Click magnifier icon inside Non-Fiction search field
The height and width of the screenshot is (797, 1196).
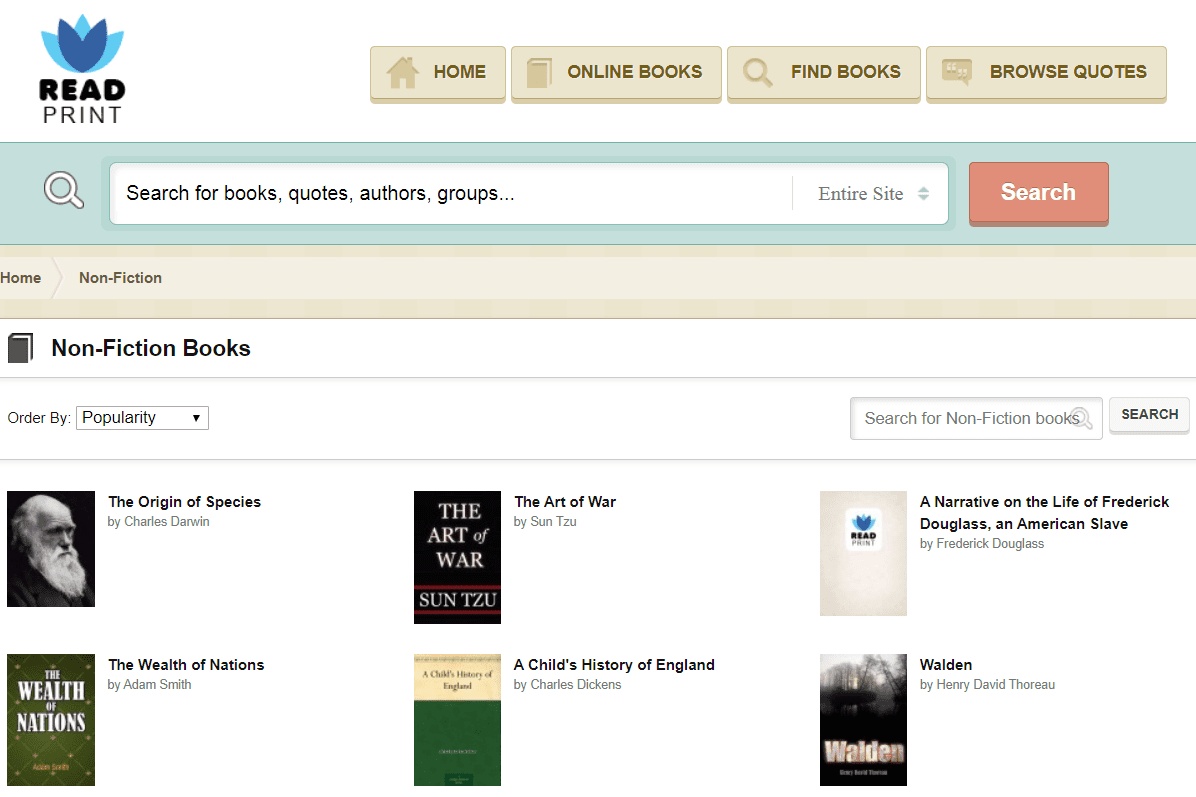(x=1080, y=418)
